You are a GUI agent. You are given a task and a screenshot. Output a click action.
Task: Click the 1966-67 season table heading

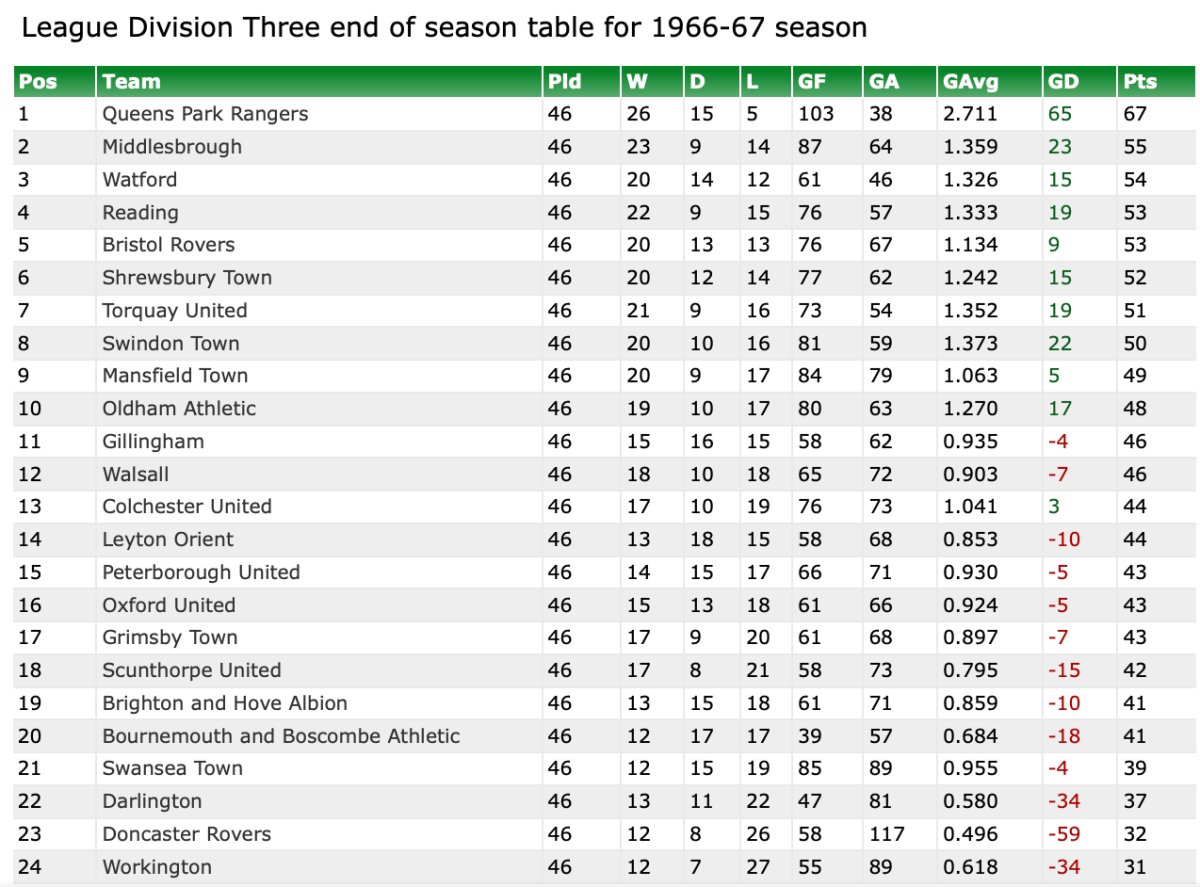[x=444, y=27]
